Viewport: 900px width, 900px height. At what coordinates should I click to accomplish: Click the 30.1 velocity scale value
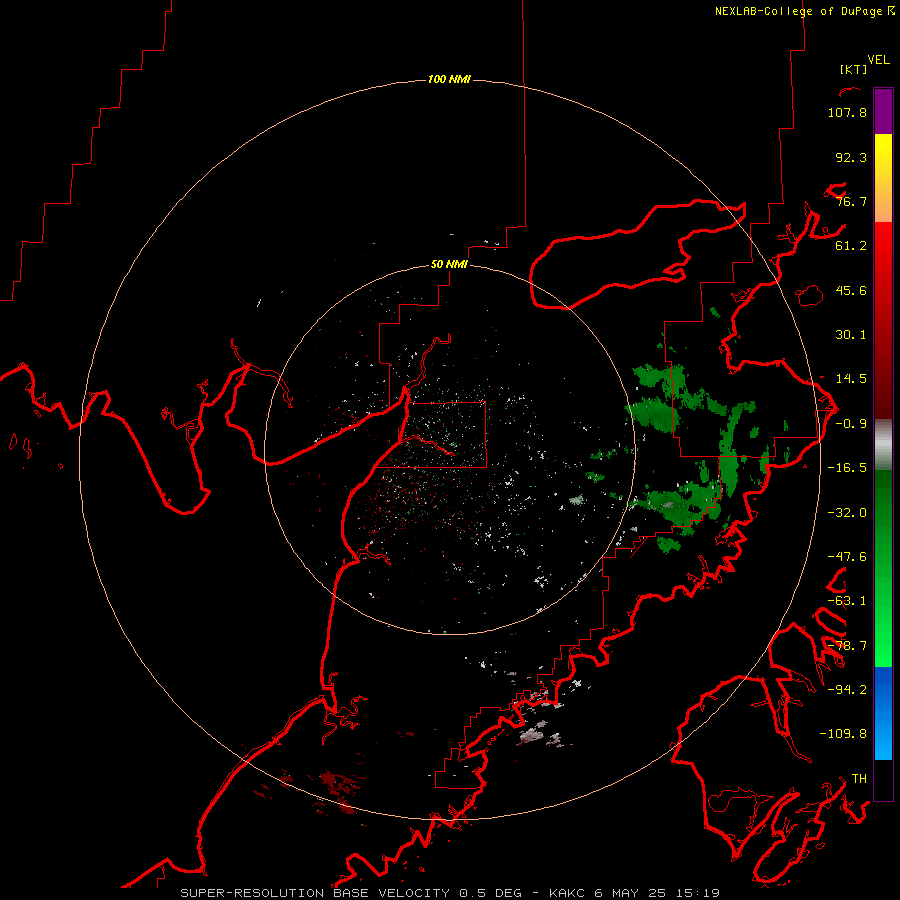coord(851,335)
